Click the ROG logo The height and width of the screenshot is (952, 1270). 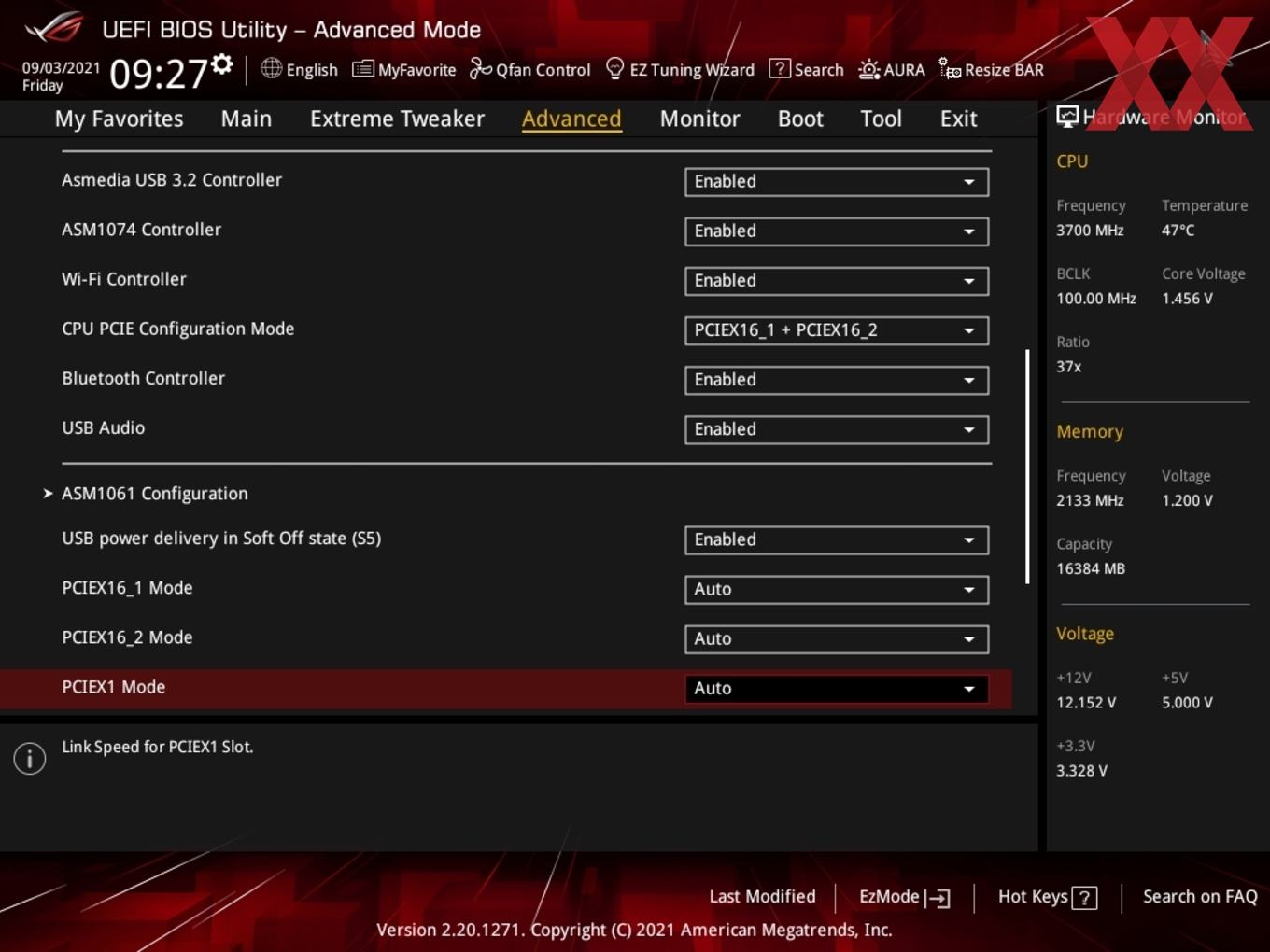tap(54, 28)
